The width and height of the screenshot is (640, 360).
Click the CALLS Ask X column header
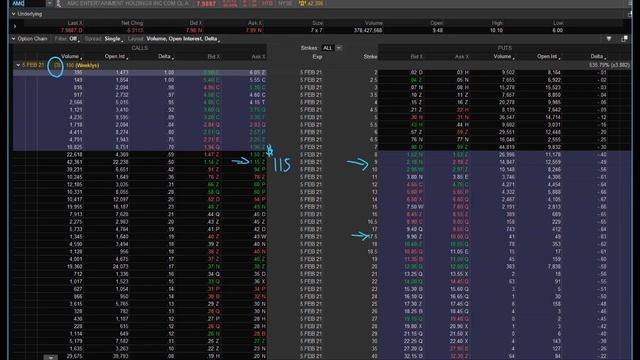click(258, 56)
